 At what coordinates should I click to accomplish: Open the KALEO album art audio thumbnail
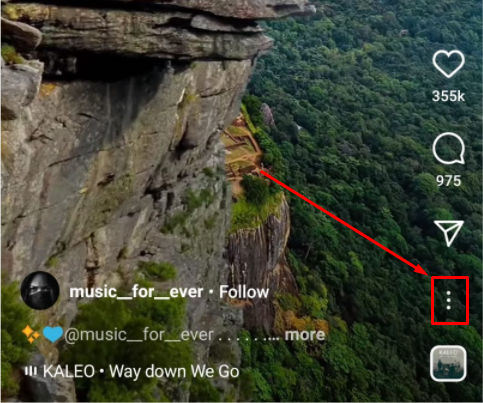coord(448,363)
